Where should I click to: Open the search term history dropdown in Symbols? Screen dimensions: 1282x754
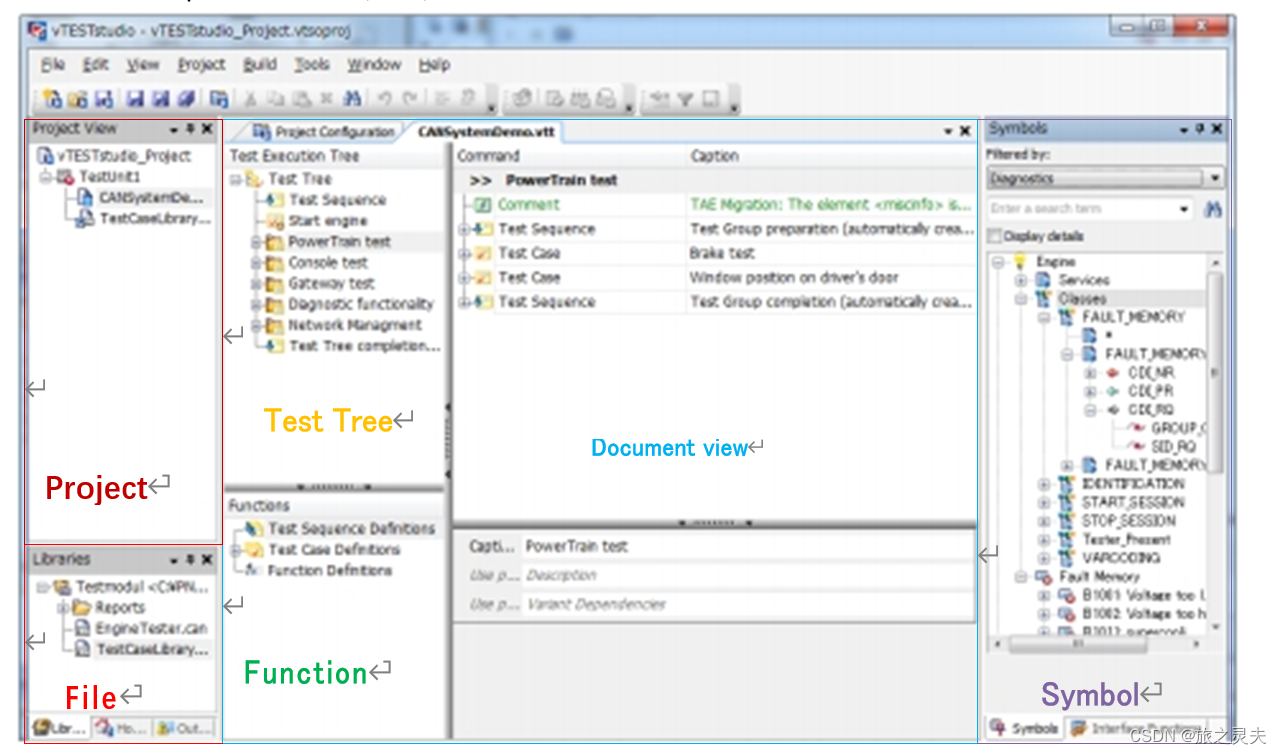(x=1185, y=209)
